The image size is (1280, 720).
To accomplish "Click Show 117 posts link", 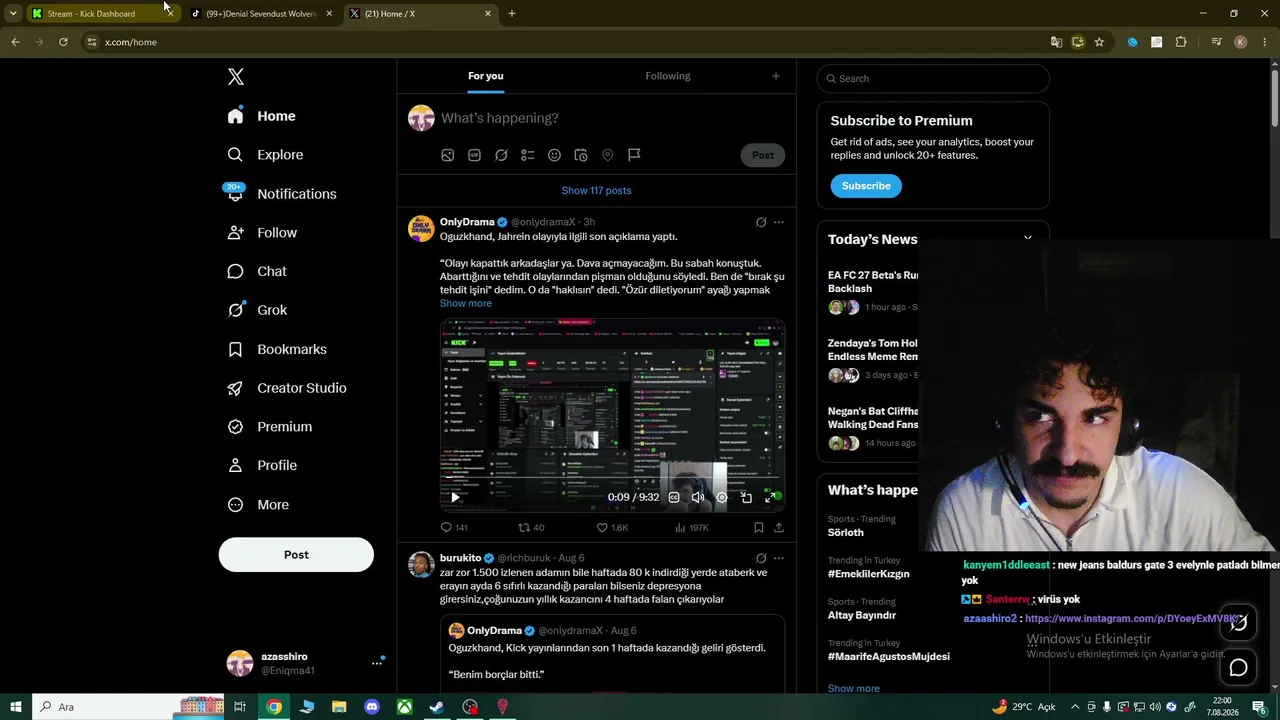I will click(596, 191).
